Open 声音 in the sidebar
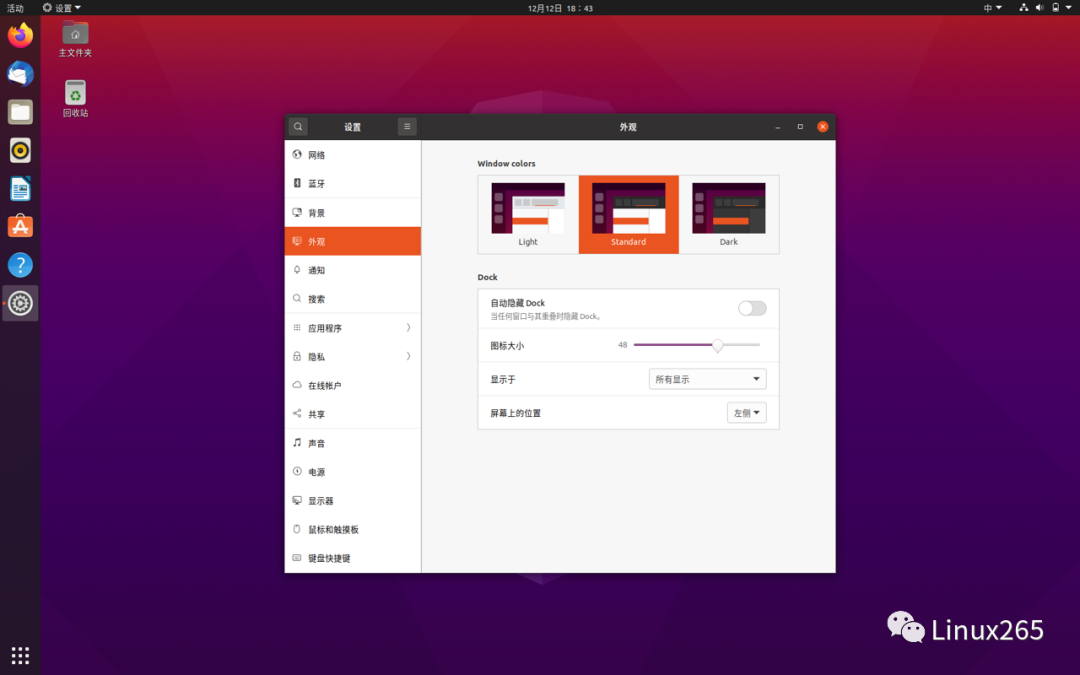This screenshot has height=675, width=1080. coord(353,443)
